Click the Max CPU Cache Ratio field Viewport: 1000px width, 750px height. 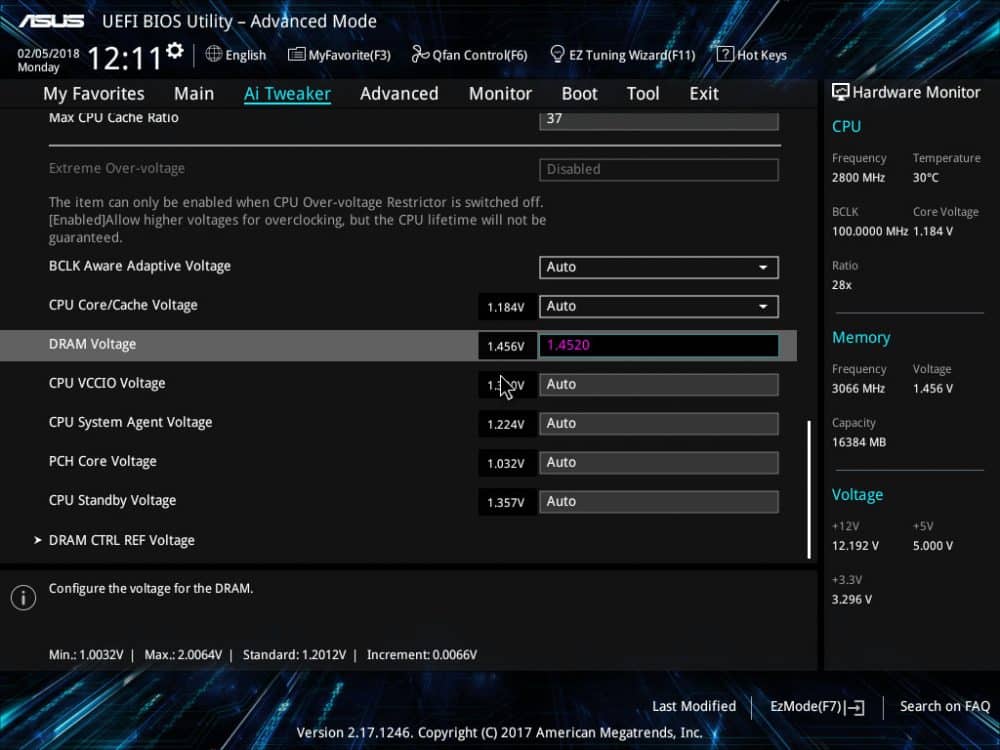coord(659,120)
